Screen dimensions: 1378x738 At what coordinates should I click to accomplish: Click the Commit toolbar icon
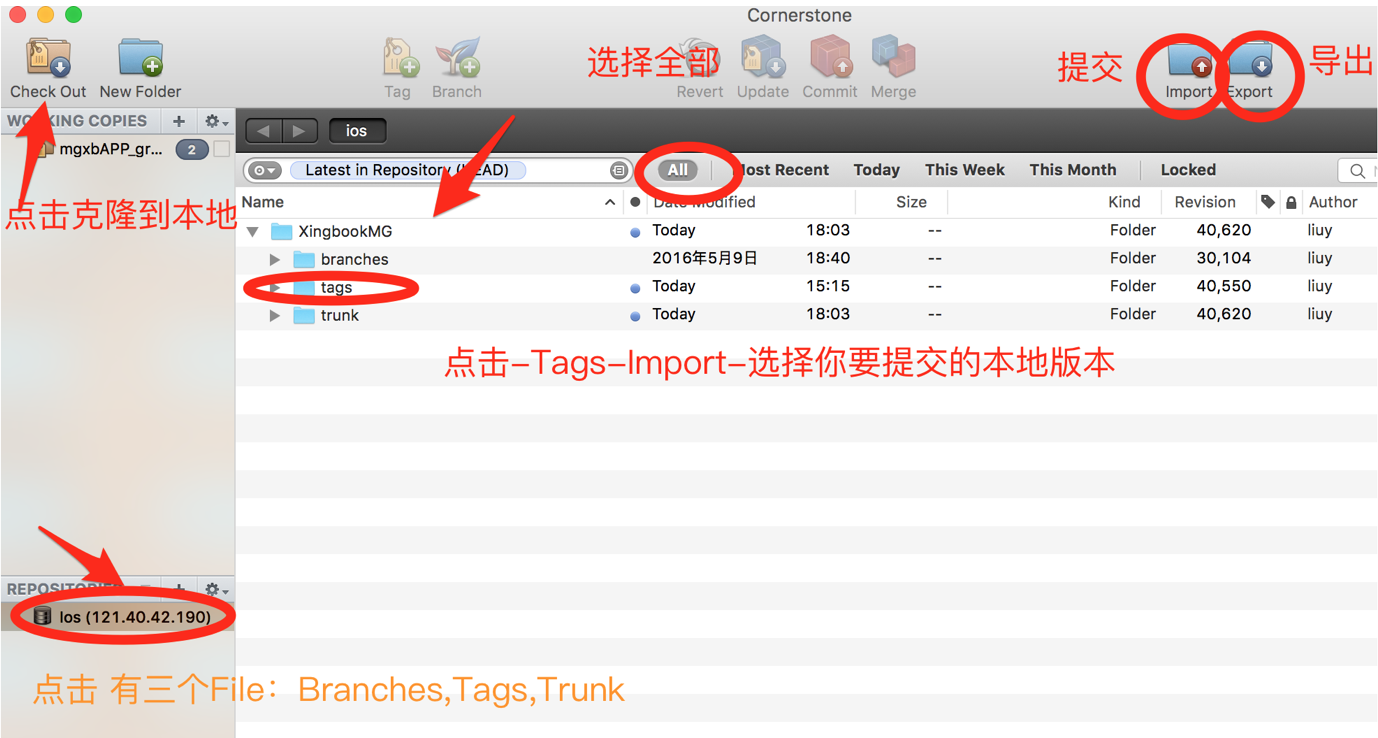coord(829,58)
